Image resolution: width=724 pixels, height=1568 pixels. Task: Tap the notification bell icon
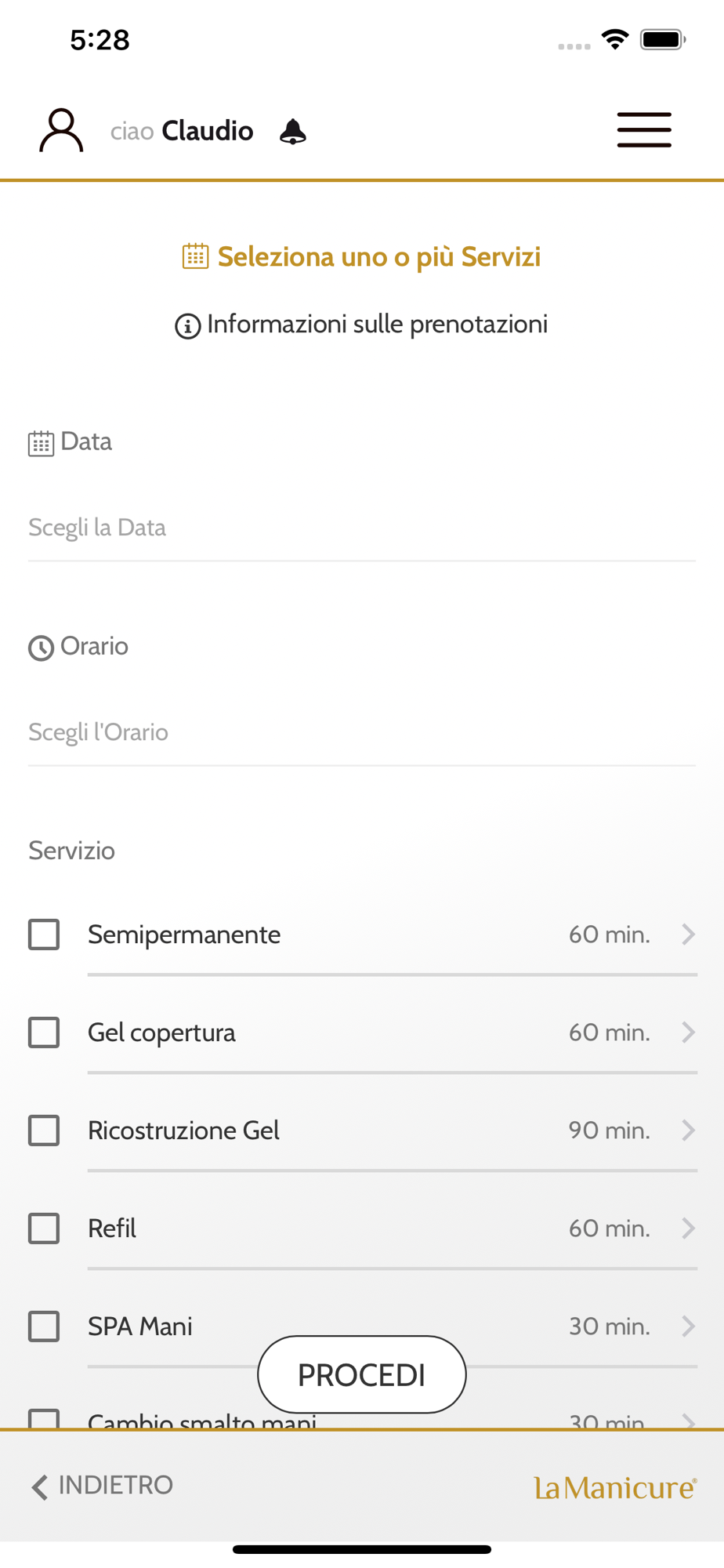[x=293, y=132]
